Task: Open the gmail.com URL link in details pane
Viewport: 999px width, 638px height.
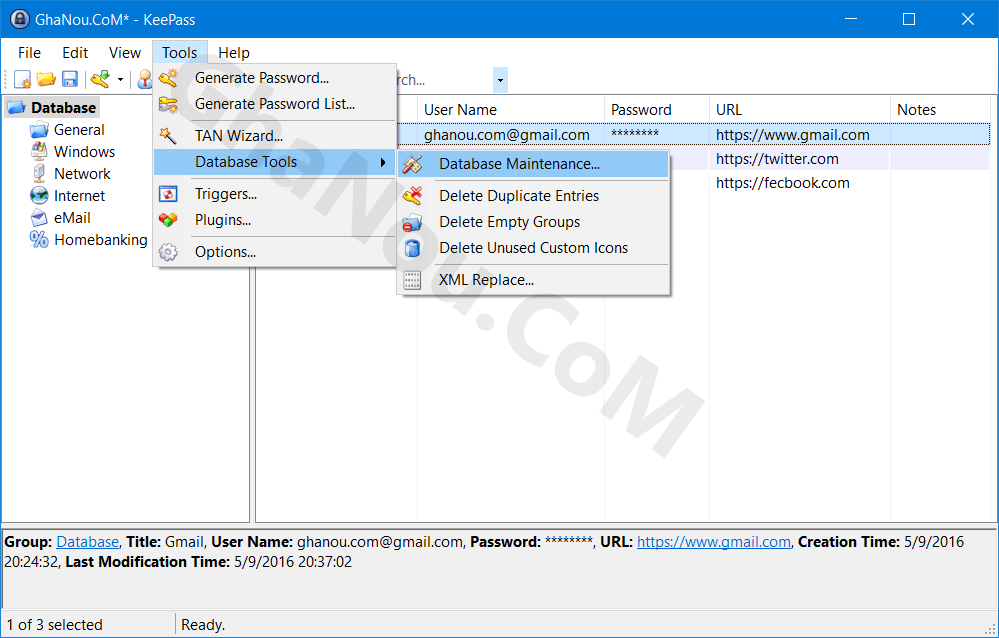Action: click(714, 542)
